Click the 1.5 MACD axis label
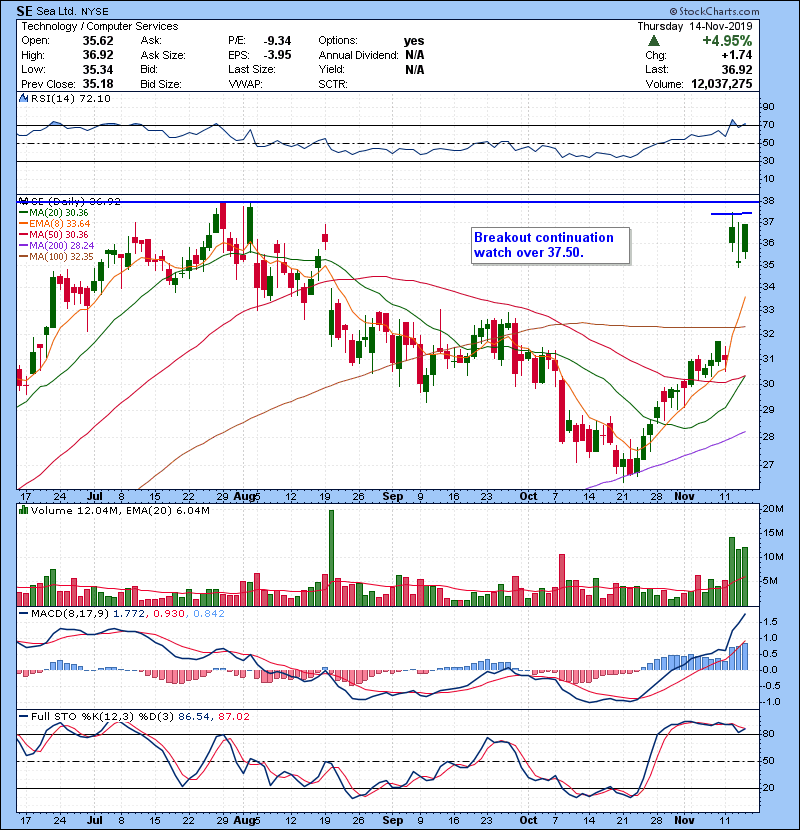 pyautogui.click(x=771, y=622)
